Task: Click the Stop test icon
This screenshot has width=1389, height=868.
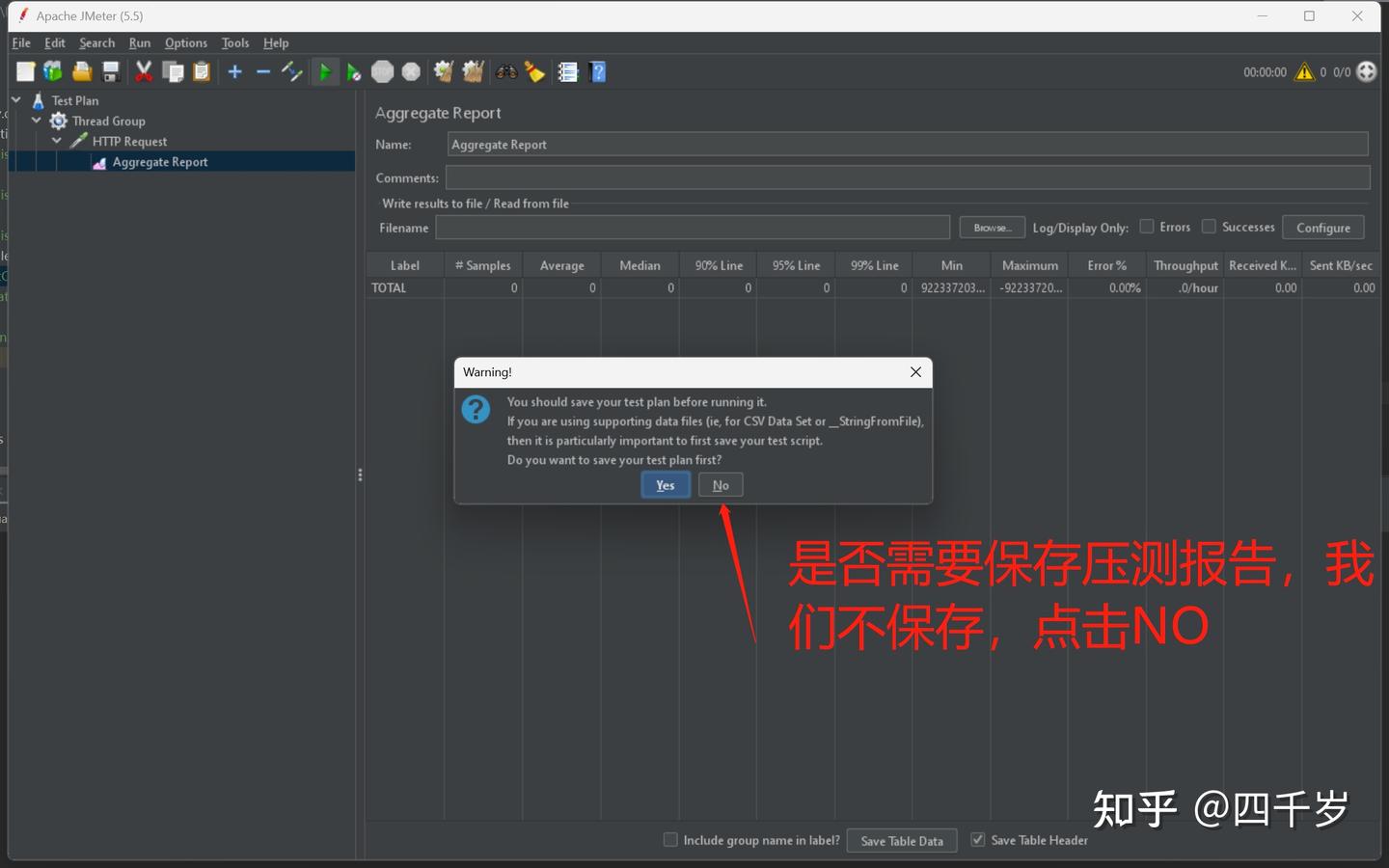Action: coord(383,71)
